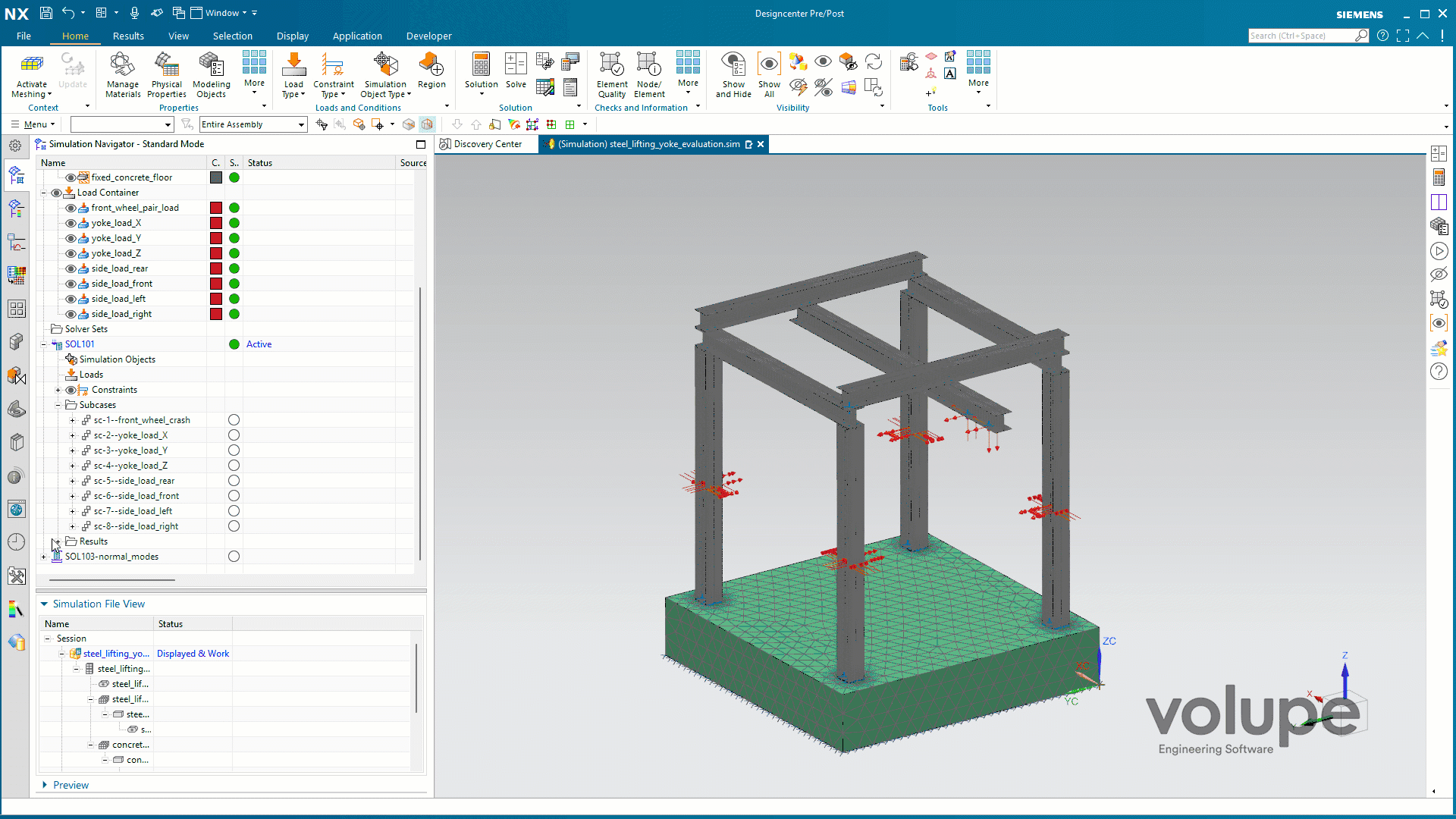The height and width of the screenshot is (819, 1456).
Task: Click Show and Hide icon
Action: point(733,64)
